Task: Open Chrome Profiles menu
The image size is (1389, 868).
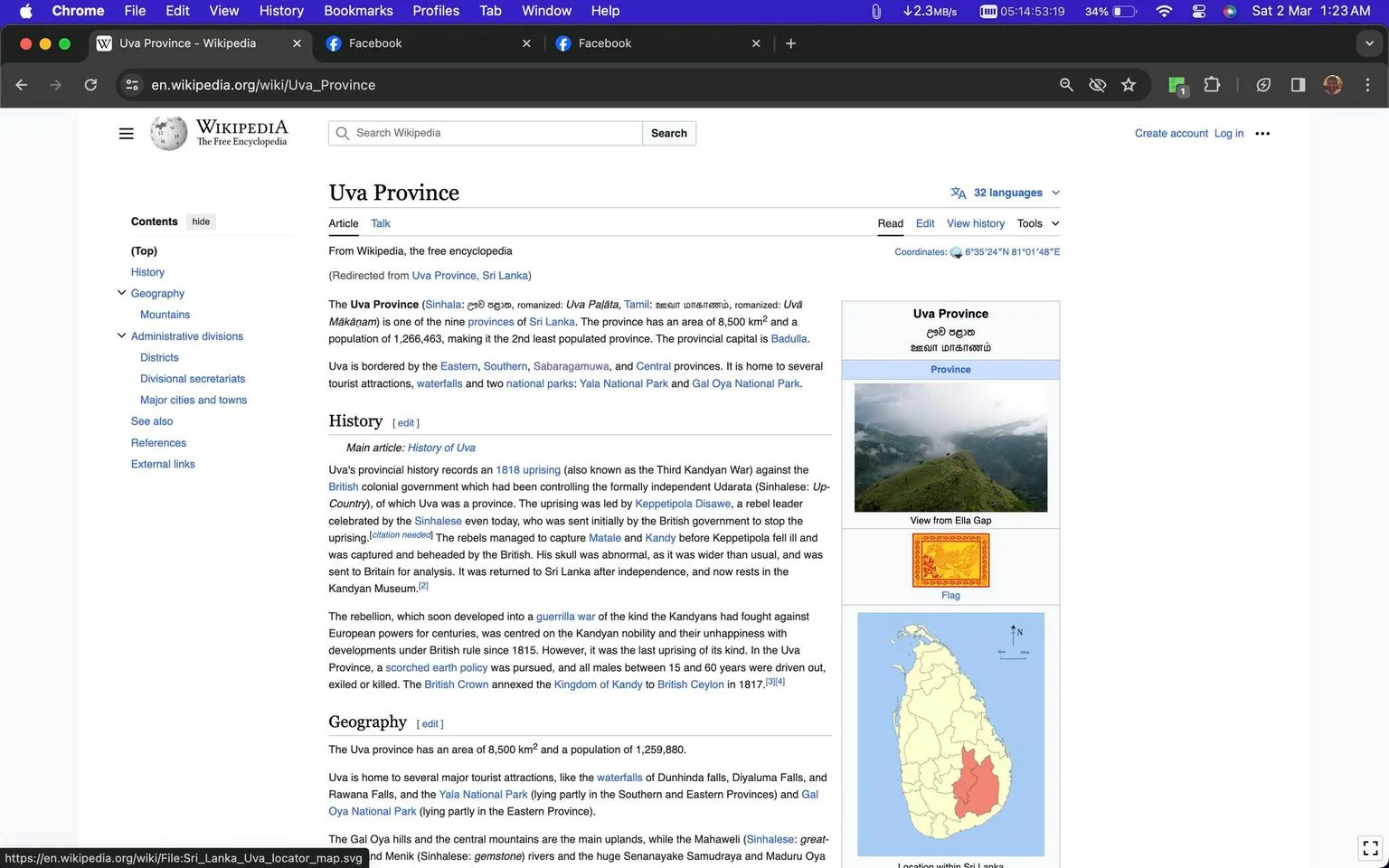Action: [436, 11]
